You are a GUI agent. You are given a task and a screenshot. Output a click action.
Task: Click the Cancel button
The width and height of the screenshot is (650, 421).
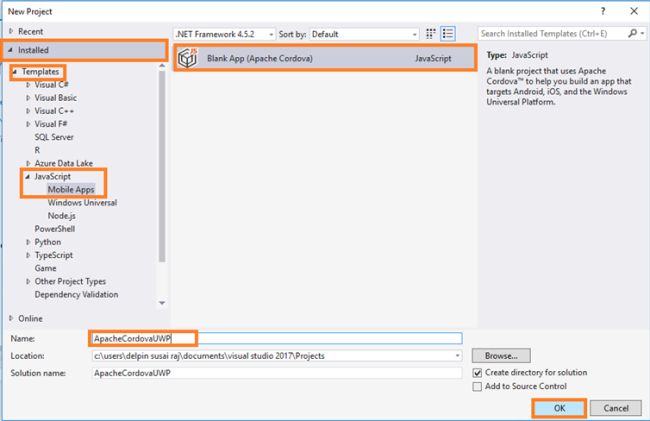point(616,408)
